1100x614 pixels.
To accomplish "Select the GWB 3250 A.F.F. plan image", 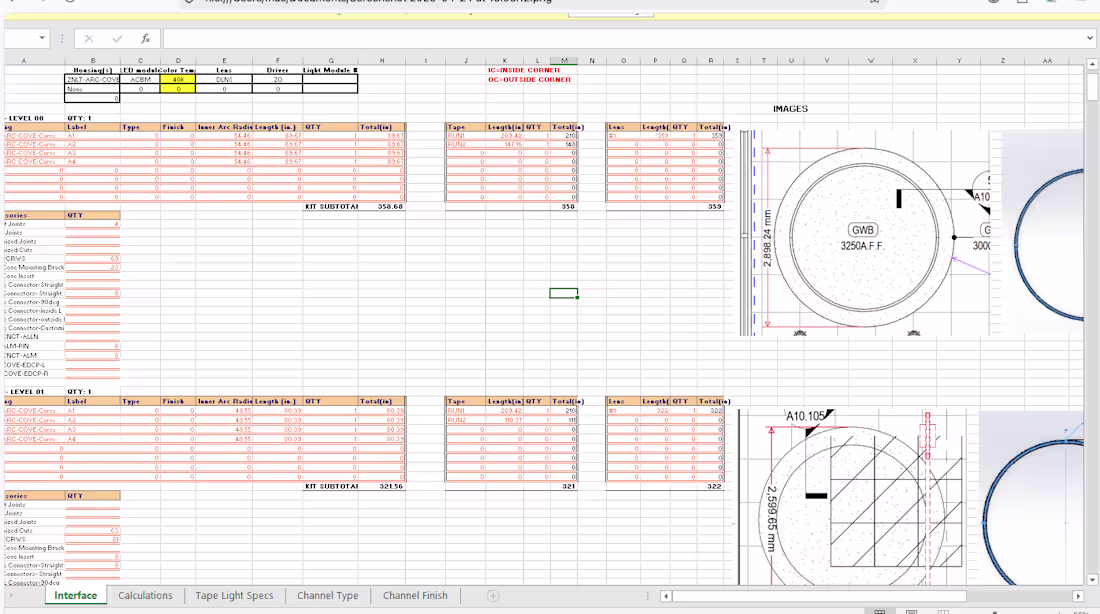I will (864, 233).
